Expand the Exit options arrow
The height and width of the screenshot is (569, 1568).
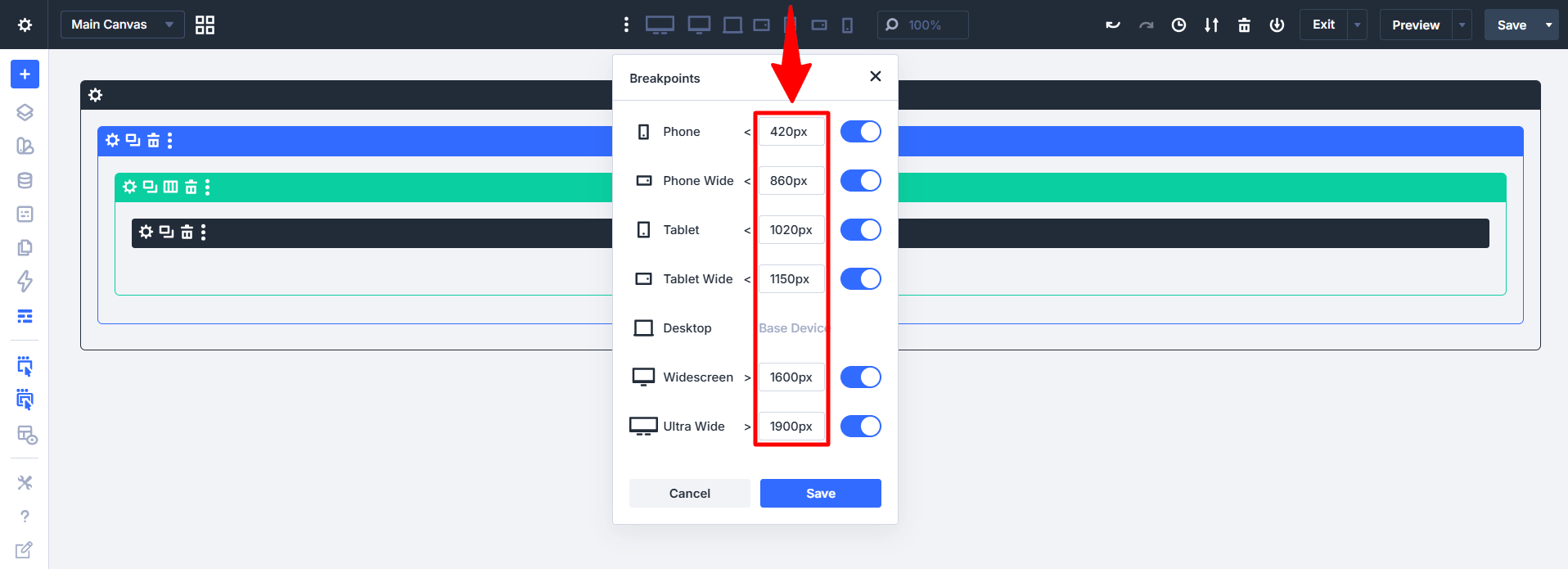(1357, 25)
